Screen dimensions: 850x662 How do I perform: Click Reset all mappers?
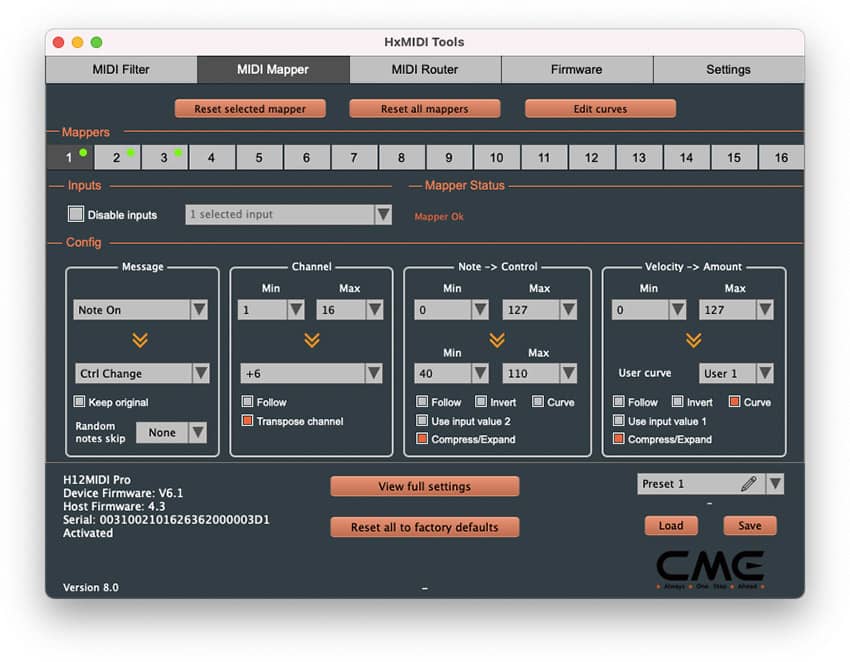click(424, 108)
